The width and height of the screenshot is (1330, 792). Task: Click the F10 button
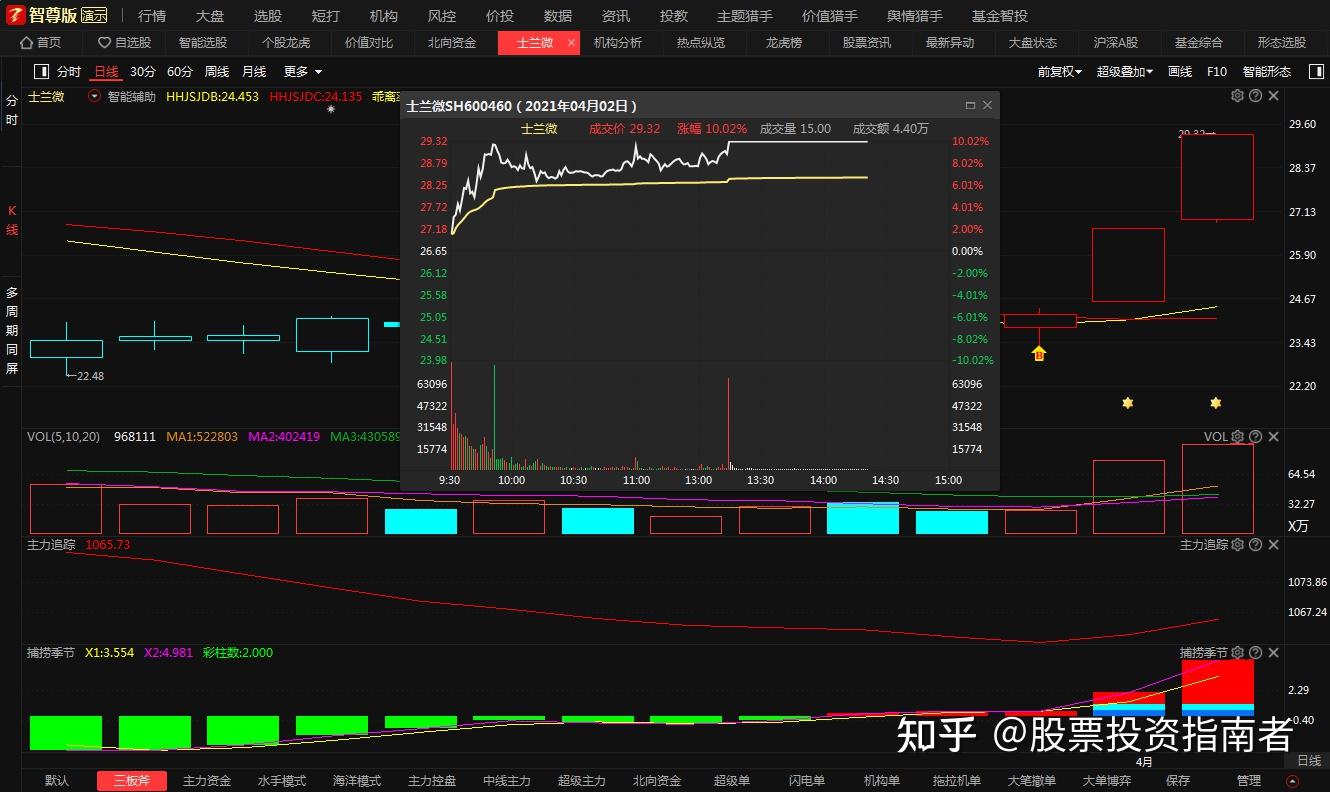tap(1216, 71)
